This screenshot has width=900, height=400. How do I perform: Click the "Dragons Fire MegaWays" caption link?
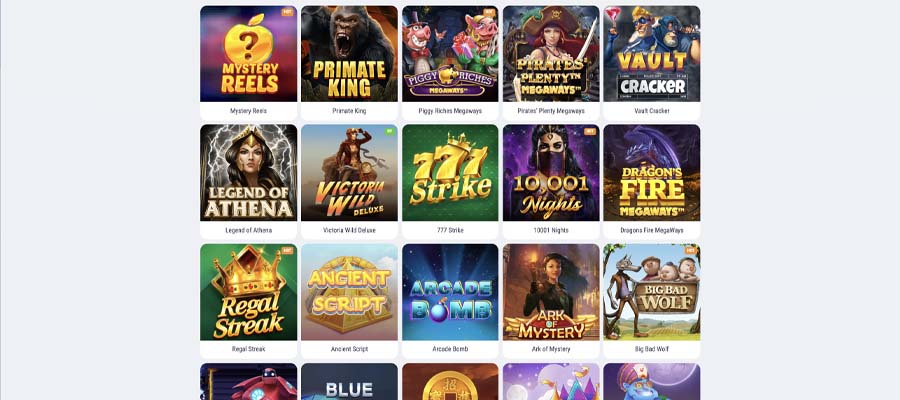click(x=651, y=230)
